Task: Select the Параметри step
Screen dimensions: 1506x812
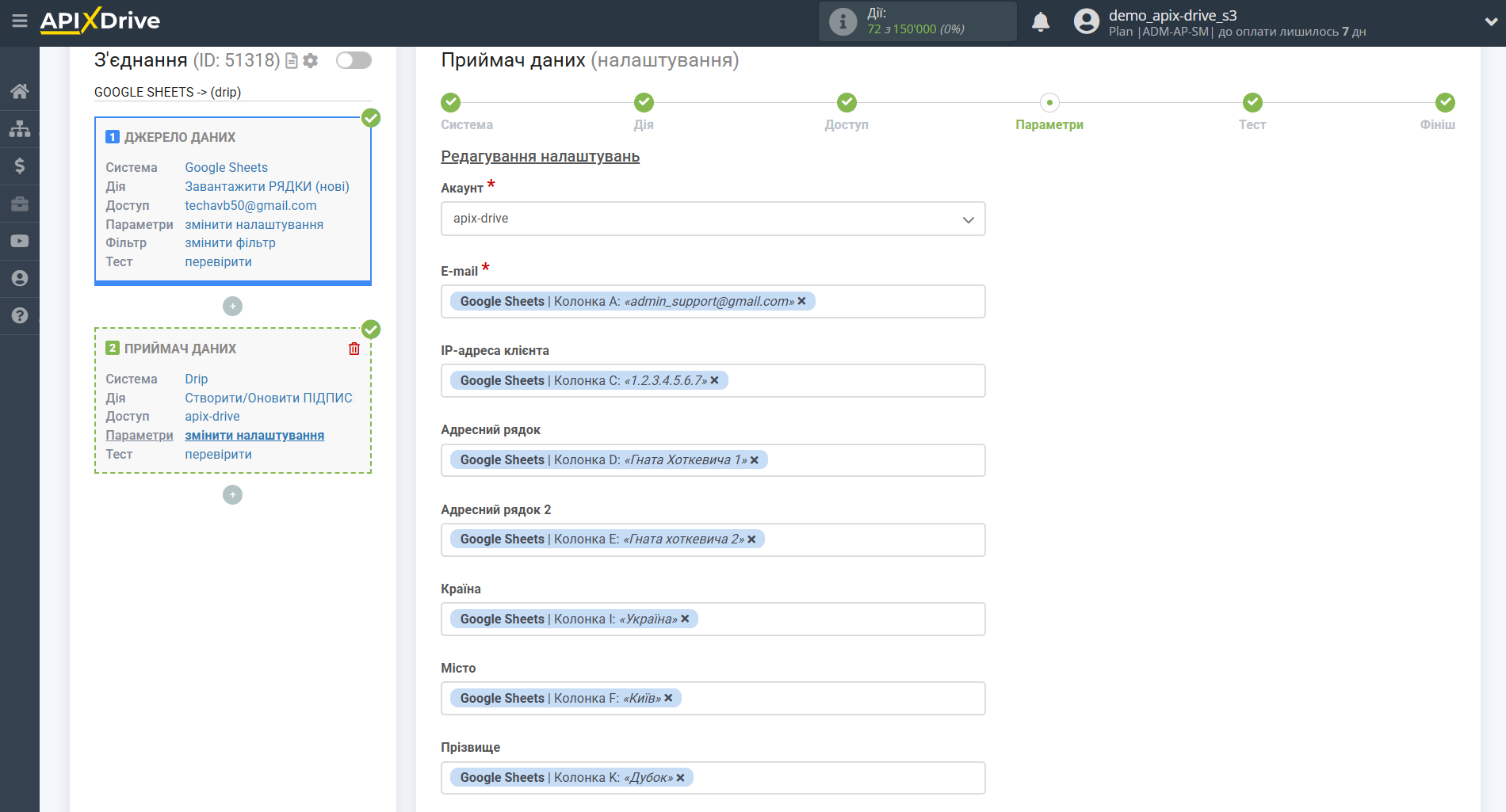Action: (x=1049, y=102)
